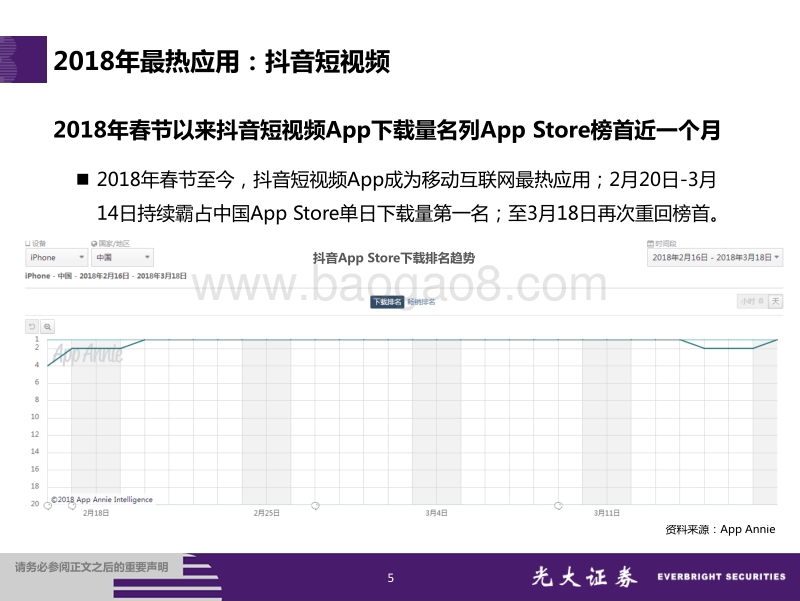Screen dimensions: 800x601
Task: Click event marker nearest the 3月11日 label
Action: click(558, 506)
